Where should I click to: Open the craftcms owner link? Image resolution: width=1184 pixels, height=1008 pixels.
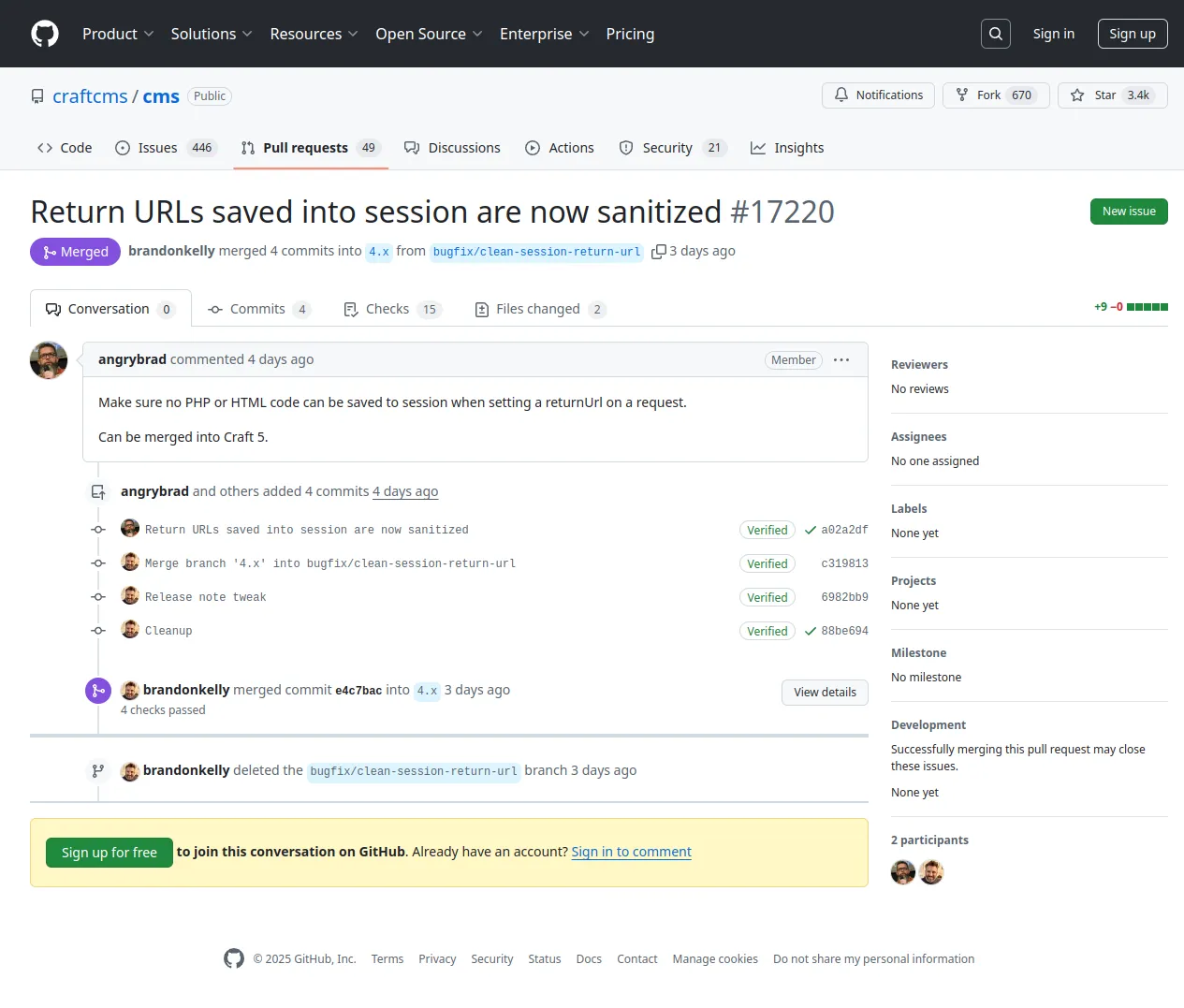click(x=90, y=96)
